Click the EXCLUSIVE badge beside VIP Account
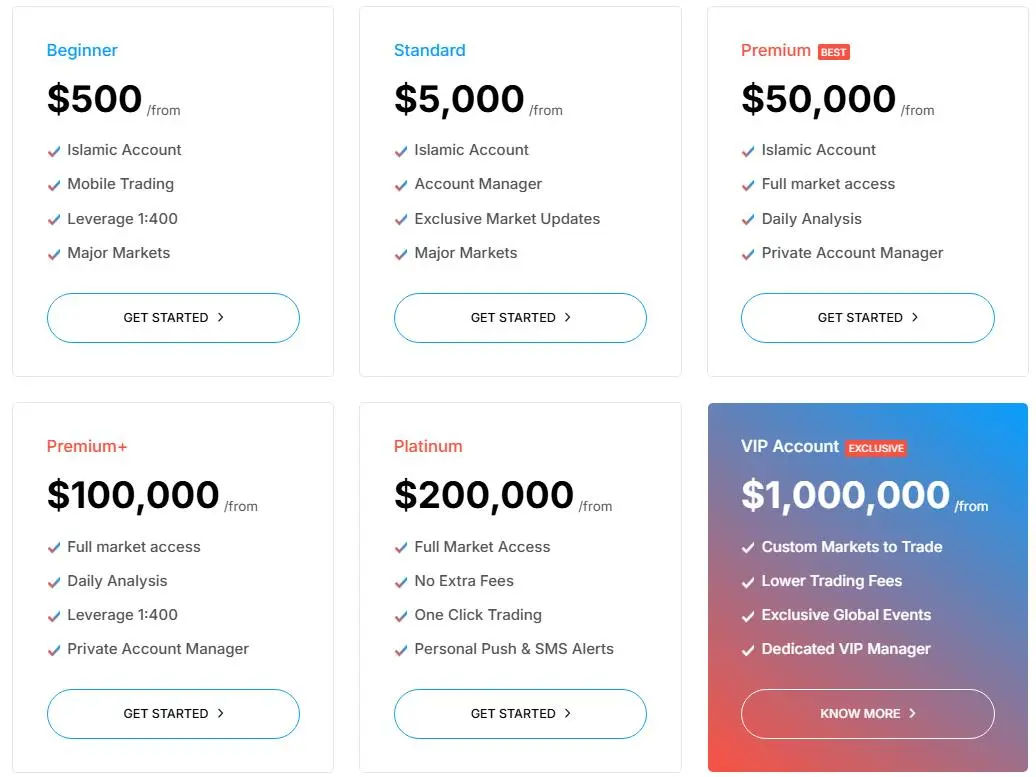 coord(876,448)
